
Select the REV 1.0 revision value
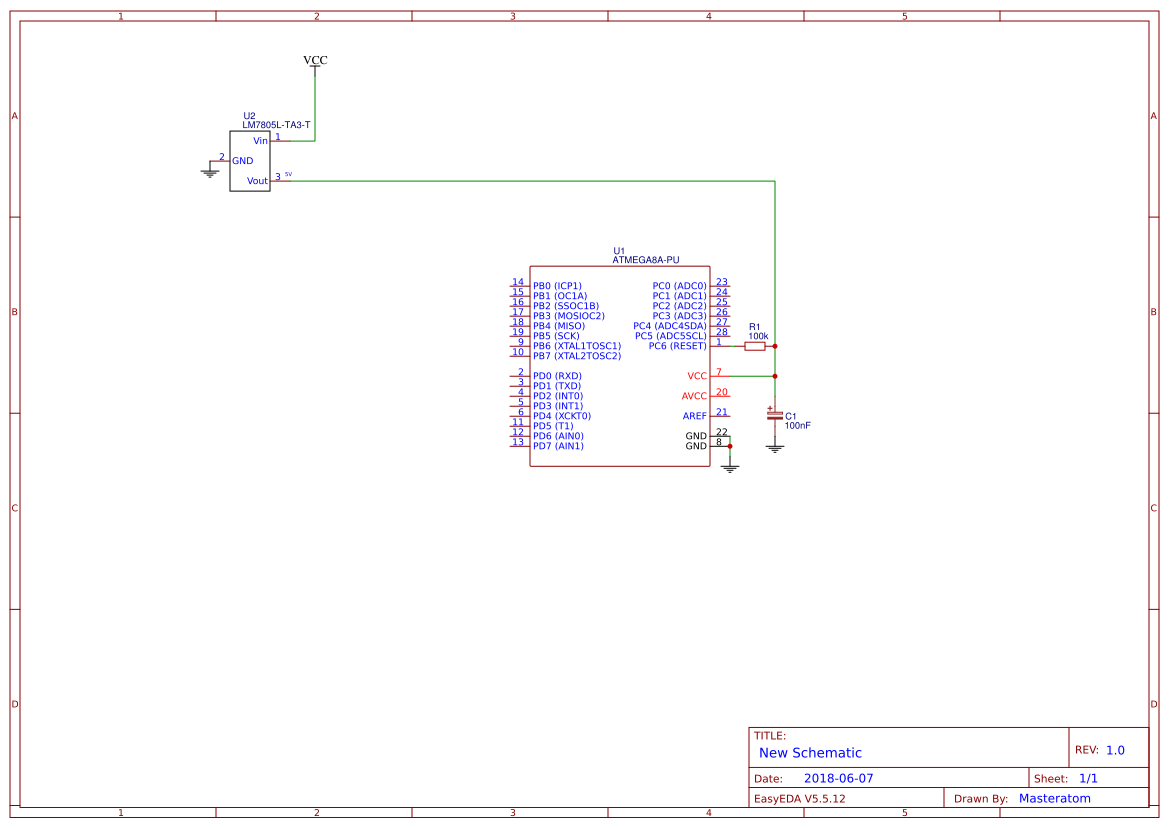pos(1115,750)
